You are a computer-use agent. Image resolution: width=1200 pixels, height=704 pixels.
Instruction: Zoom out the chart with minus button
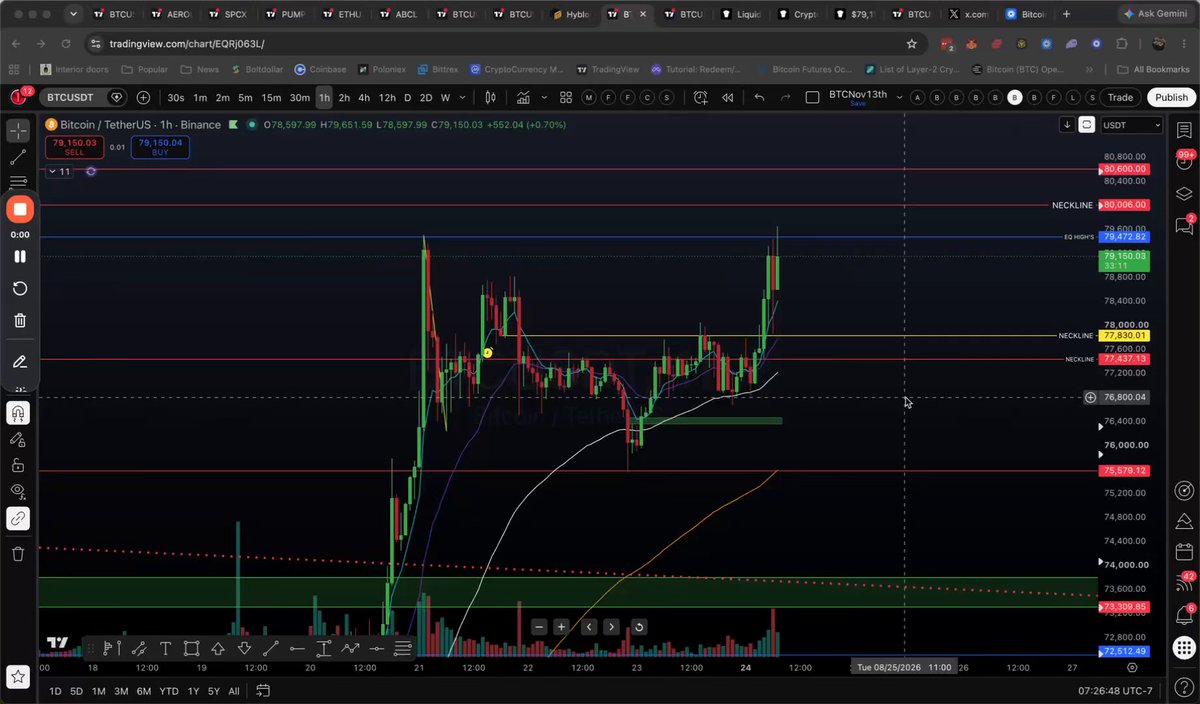click(539, 627)
